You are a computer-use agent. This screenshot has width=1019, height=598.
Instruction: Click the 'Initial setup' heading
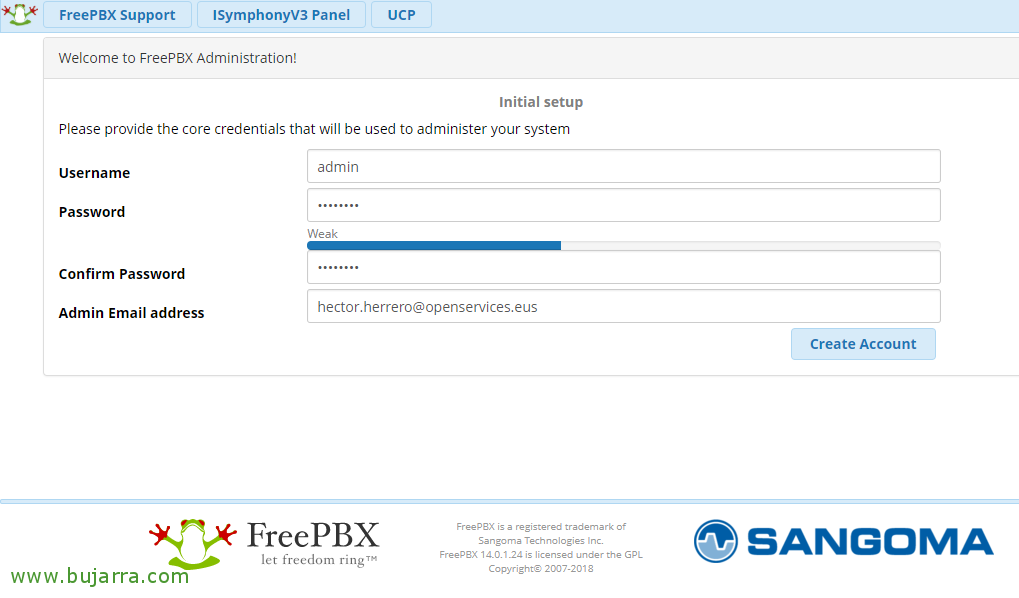coord(541,102)
